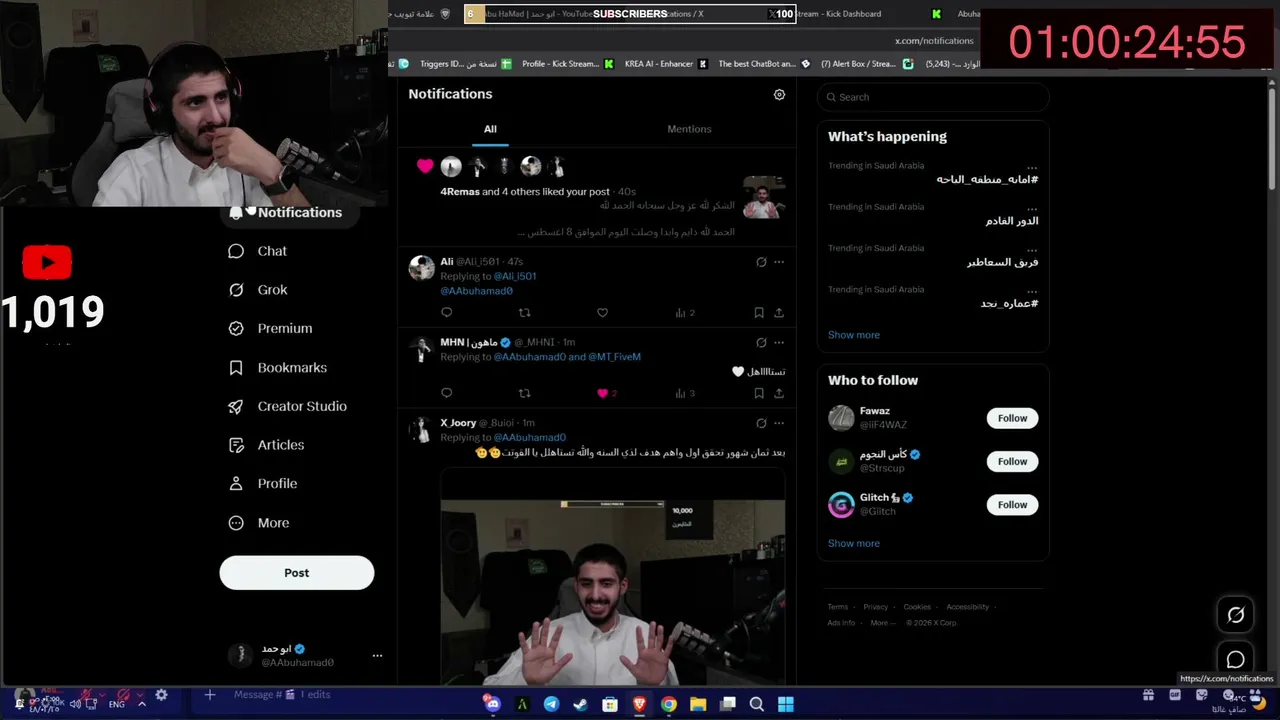Repost MHN's reply
This screenshot has height=720, width=1280.
point(524,393)
